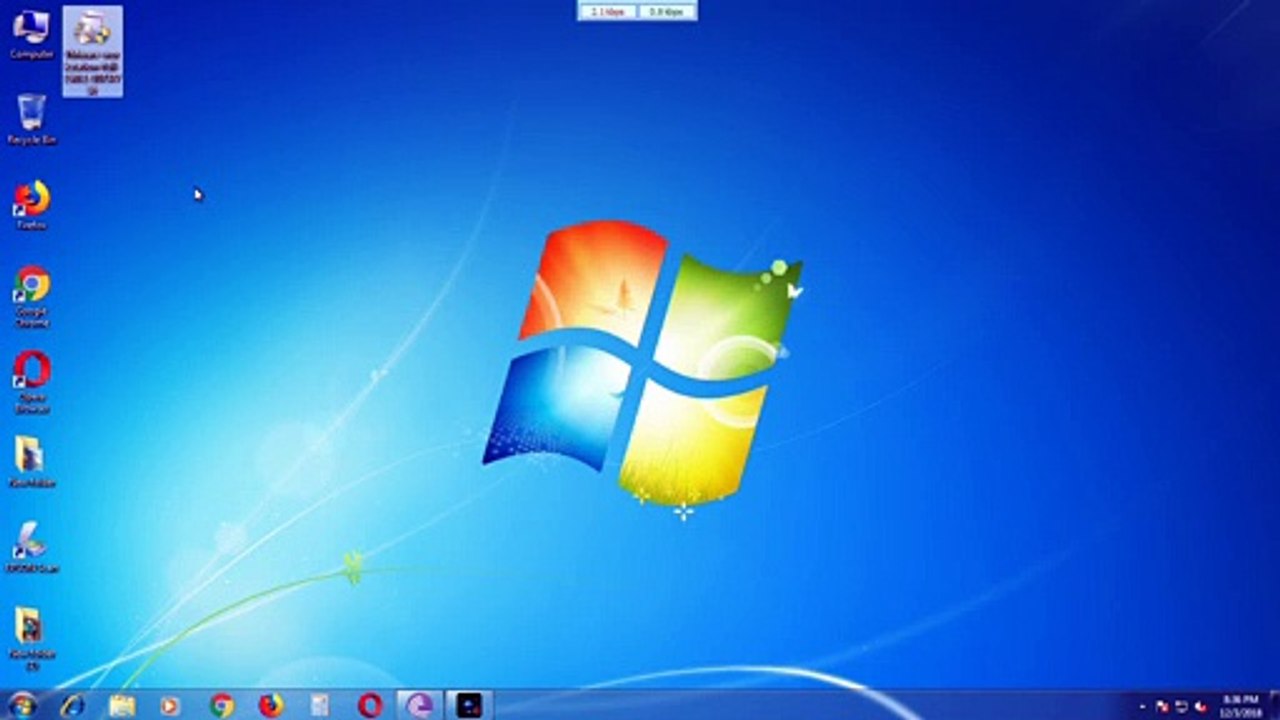Viewport: 1280px width, 720px height.
Task: Launch Opera from the taskbar
Action: (x=370, y=705)
